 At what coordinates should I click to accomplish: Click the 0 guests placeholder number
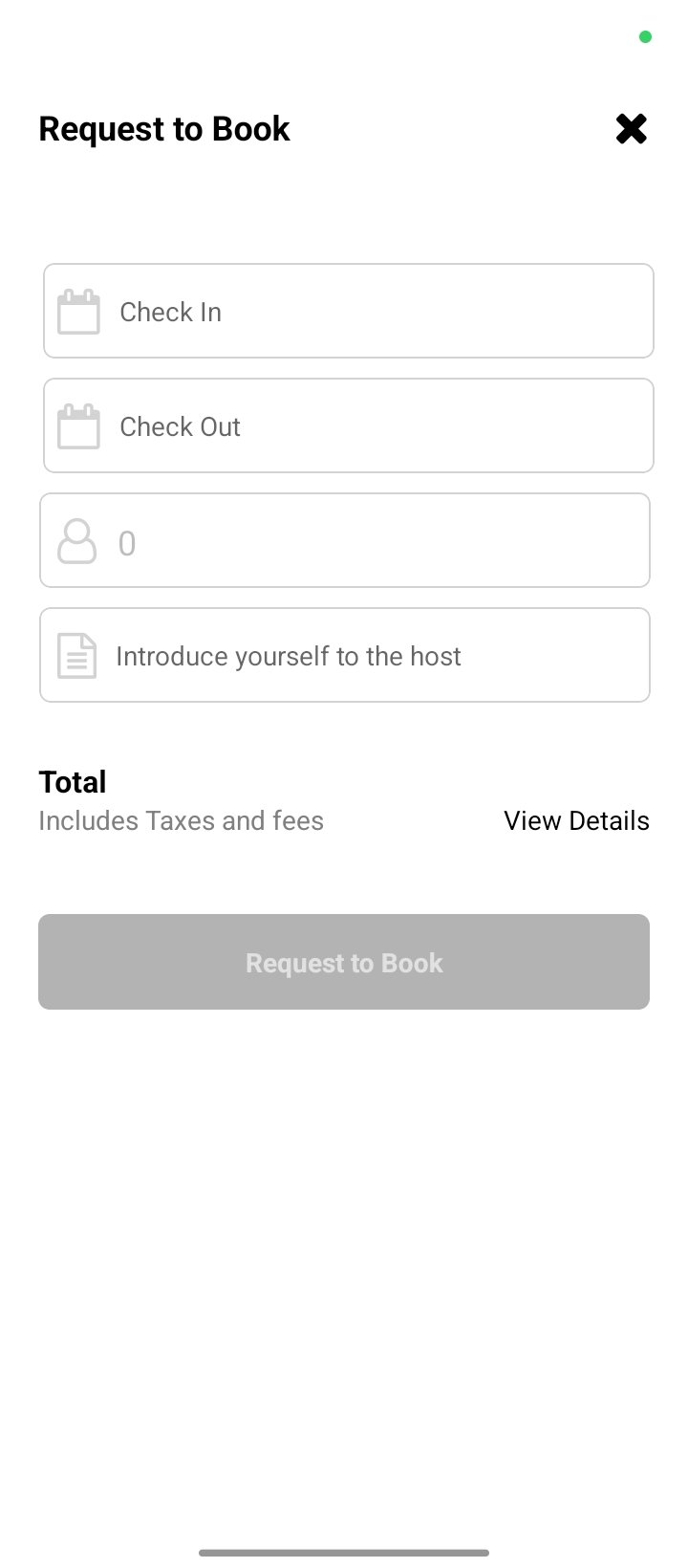pyautogui.click(x=127, y=543)
